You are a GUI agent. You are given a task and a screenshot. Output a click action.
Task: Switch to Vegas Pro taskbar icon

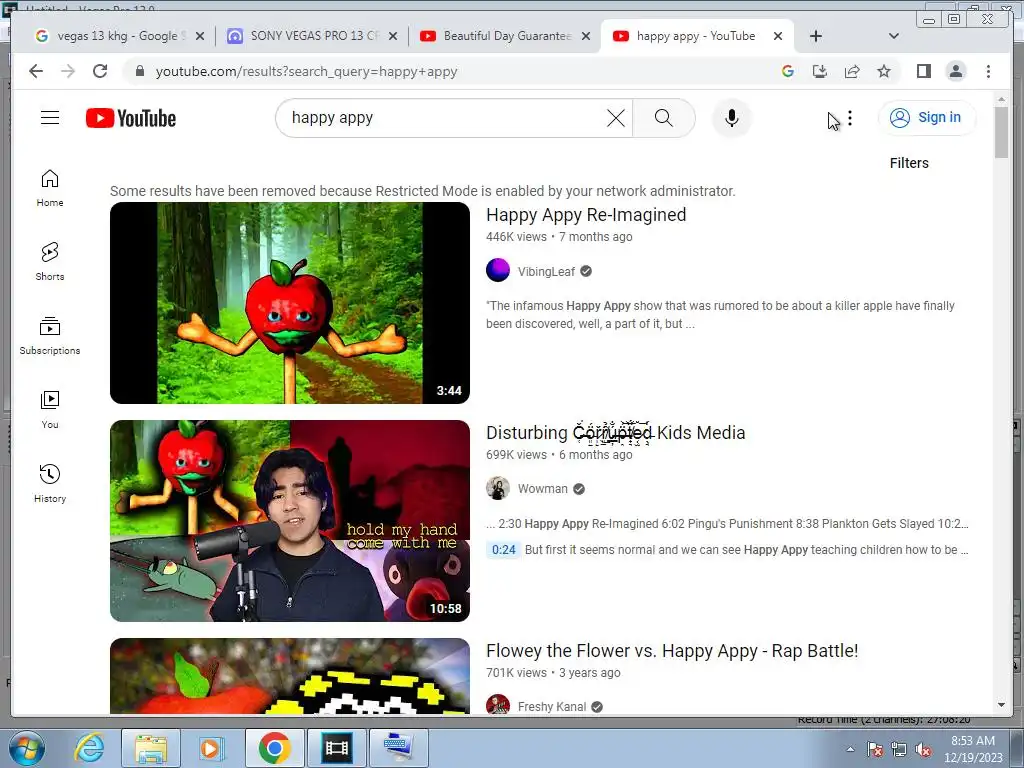click(336, 748)
